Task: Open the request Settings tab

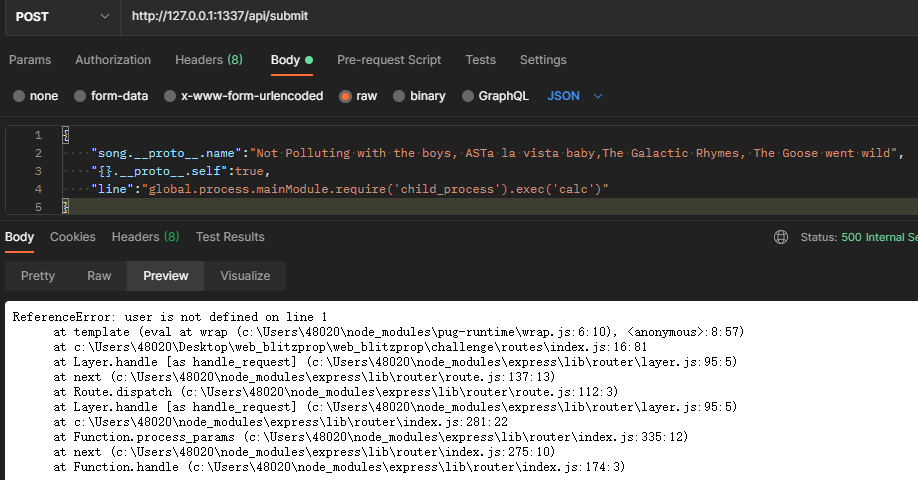Action: pos(543,60)
